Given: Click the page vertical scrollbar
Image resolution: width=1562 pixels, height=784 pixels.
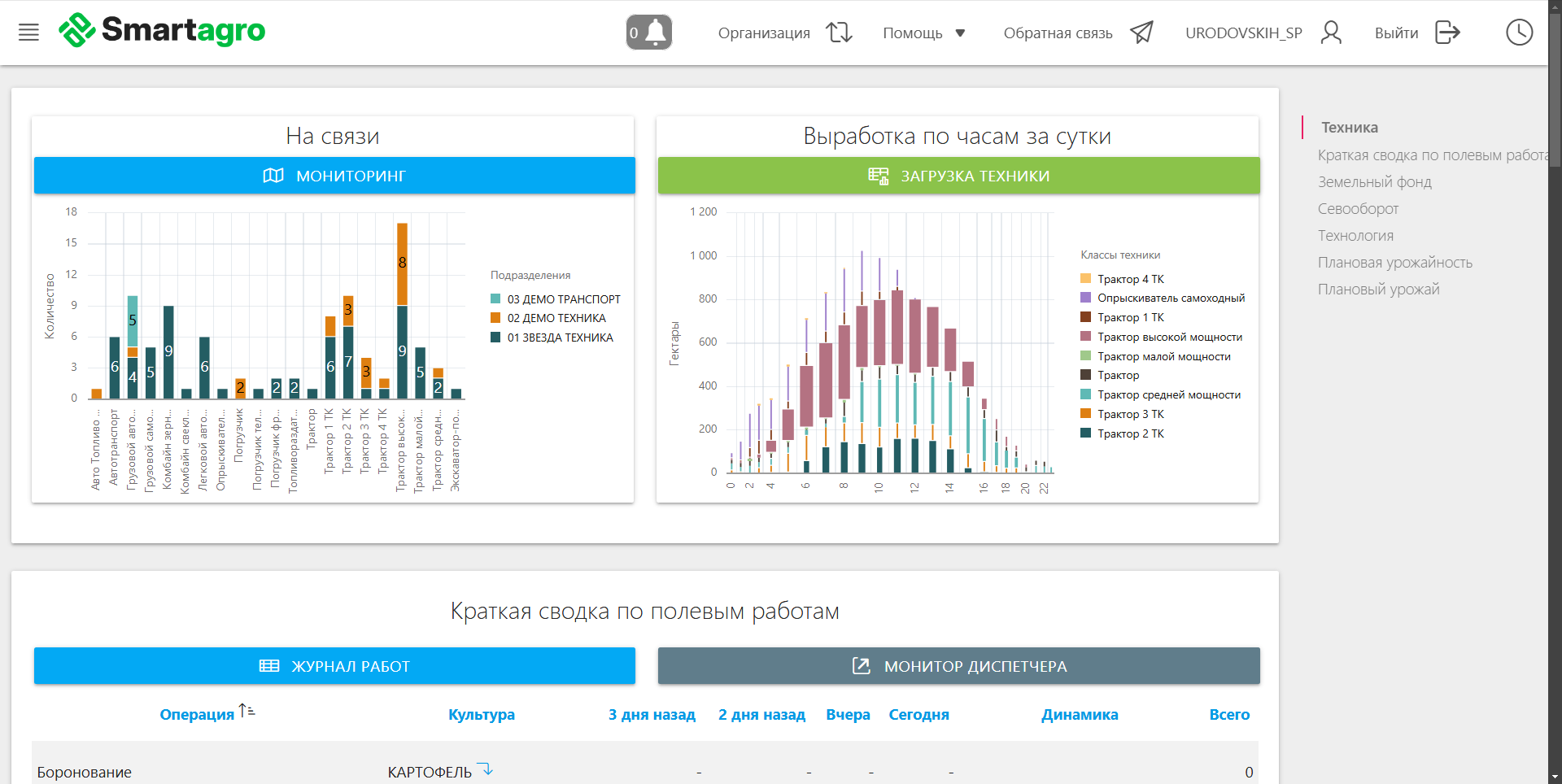Looking at the screenshot, I should [x=1555, y=407].
